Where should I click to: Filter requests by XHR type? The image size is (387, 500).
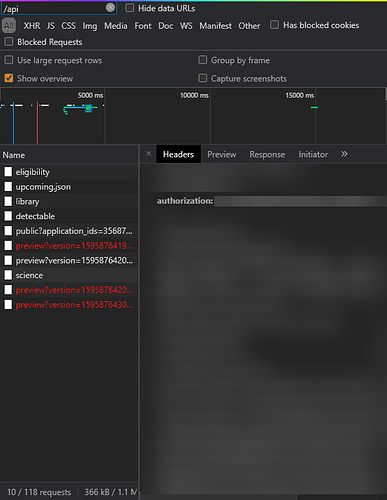[32, 26]
